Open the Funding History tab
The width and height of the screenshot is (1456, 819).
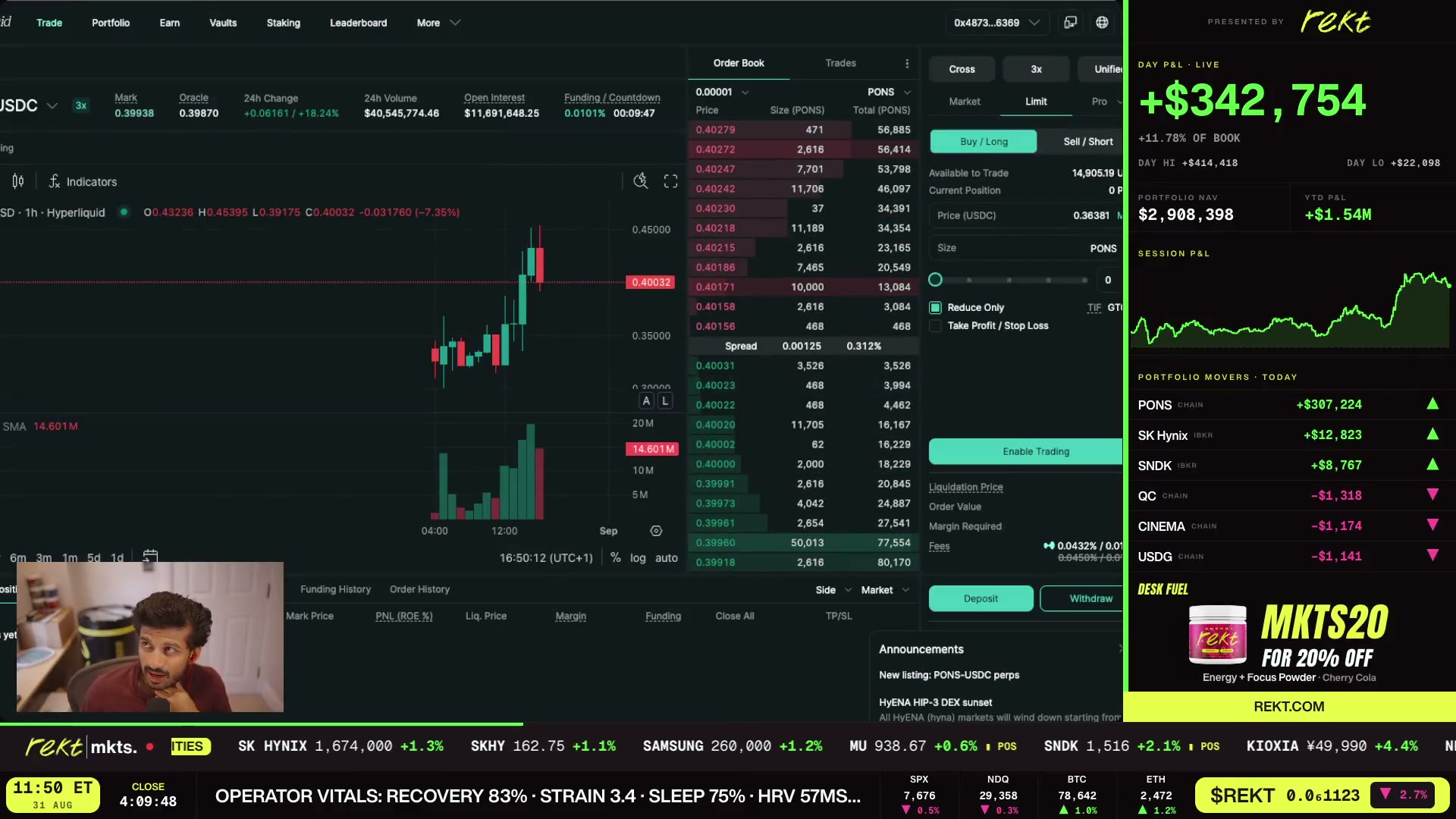point(335,589)
